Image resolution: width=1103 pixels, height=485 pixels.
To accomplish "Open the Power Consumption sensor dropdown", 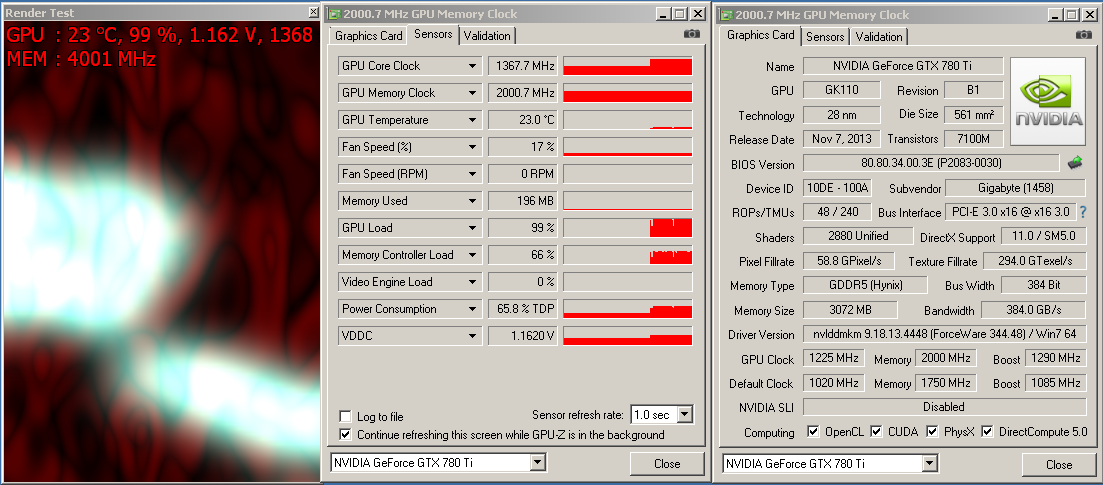I will pos(473,309).
